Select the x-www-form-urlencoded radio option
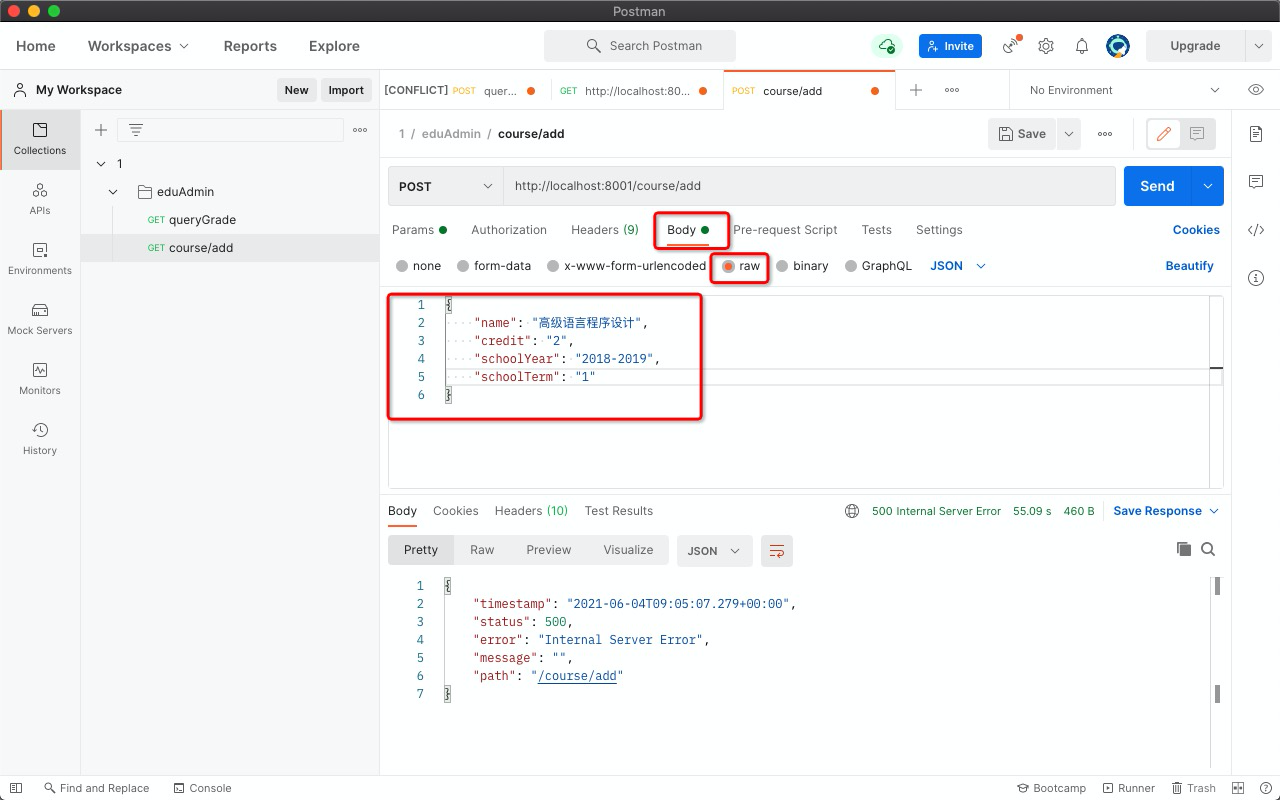1280x800 pixels. [x=553, y=266]
